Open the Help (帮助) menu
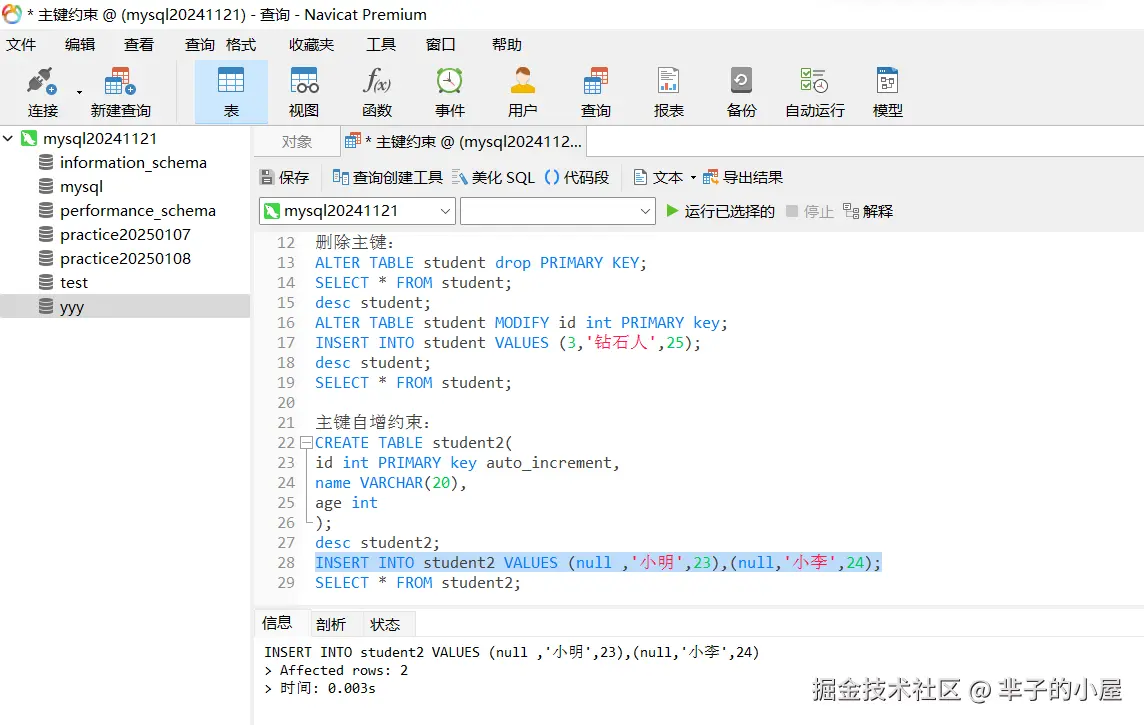 tap(507, 44)
